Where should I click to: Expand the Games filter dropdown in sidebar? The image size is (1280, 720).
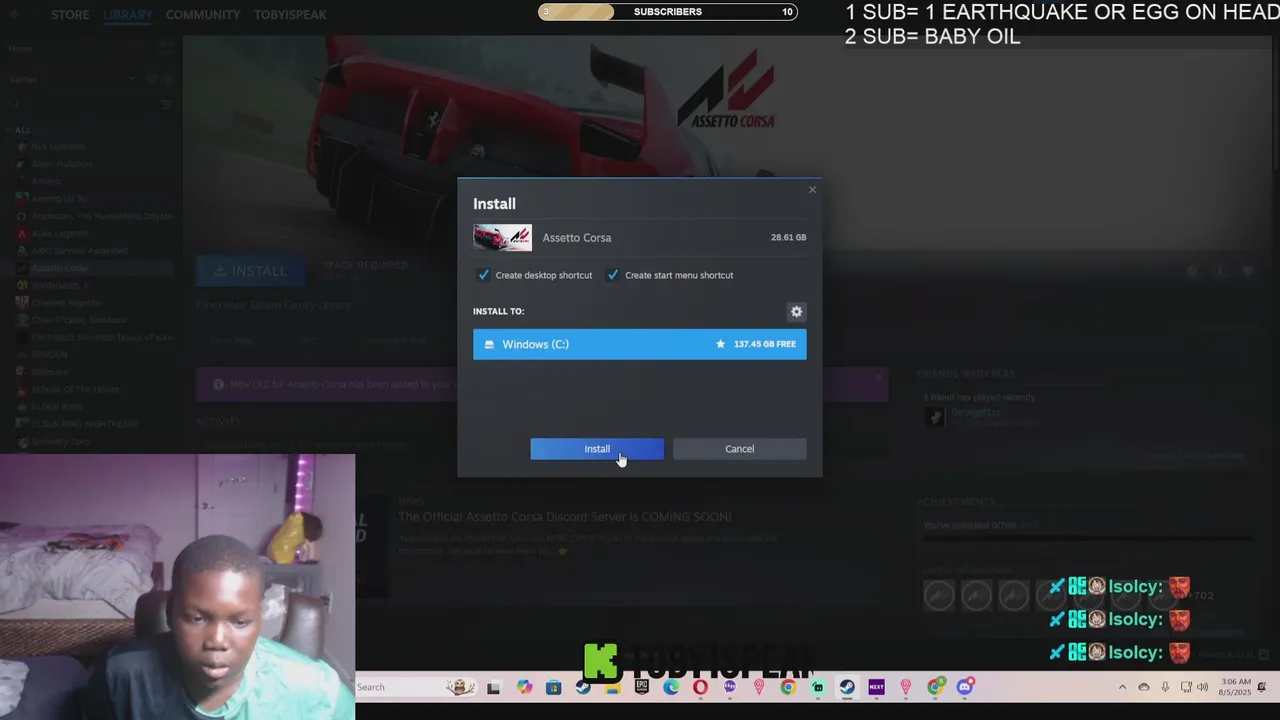[131, 79]
